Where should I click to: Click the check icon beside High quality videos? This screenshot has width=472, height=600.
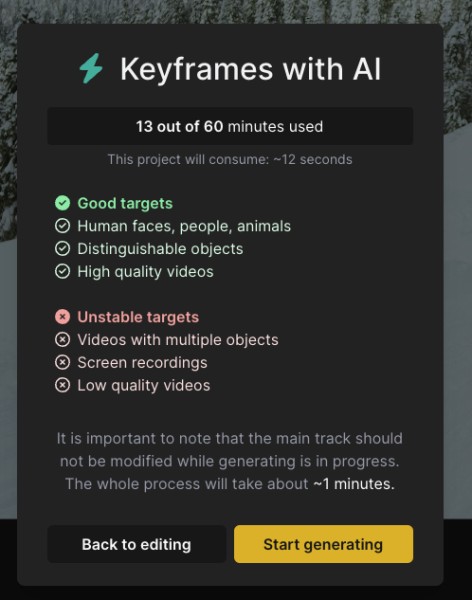pyautogui.click(x=62, y=271)
